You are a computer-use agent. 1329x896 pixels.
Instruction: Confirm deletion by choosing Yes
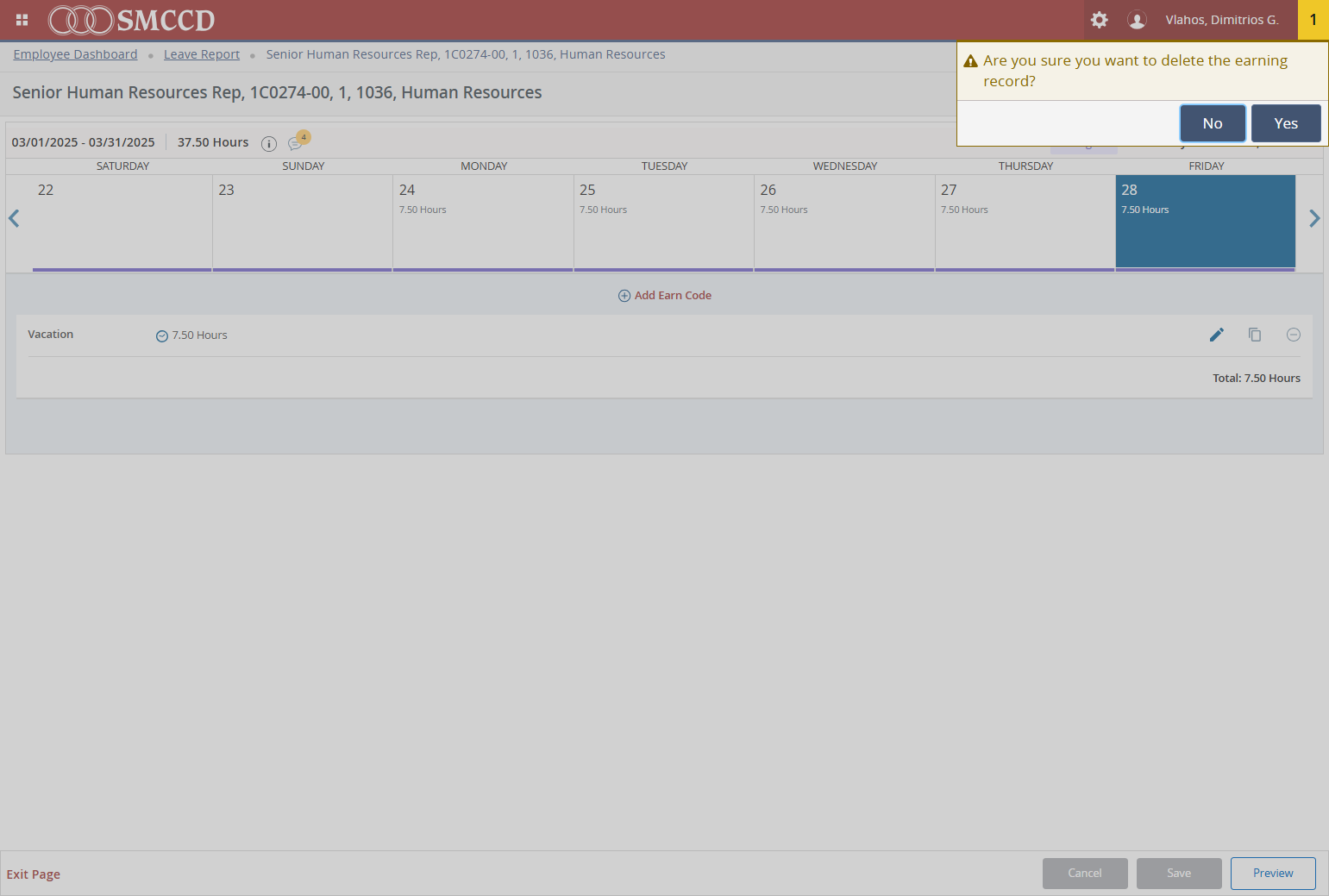point(1286,123)
